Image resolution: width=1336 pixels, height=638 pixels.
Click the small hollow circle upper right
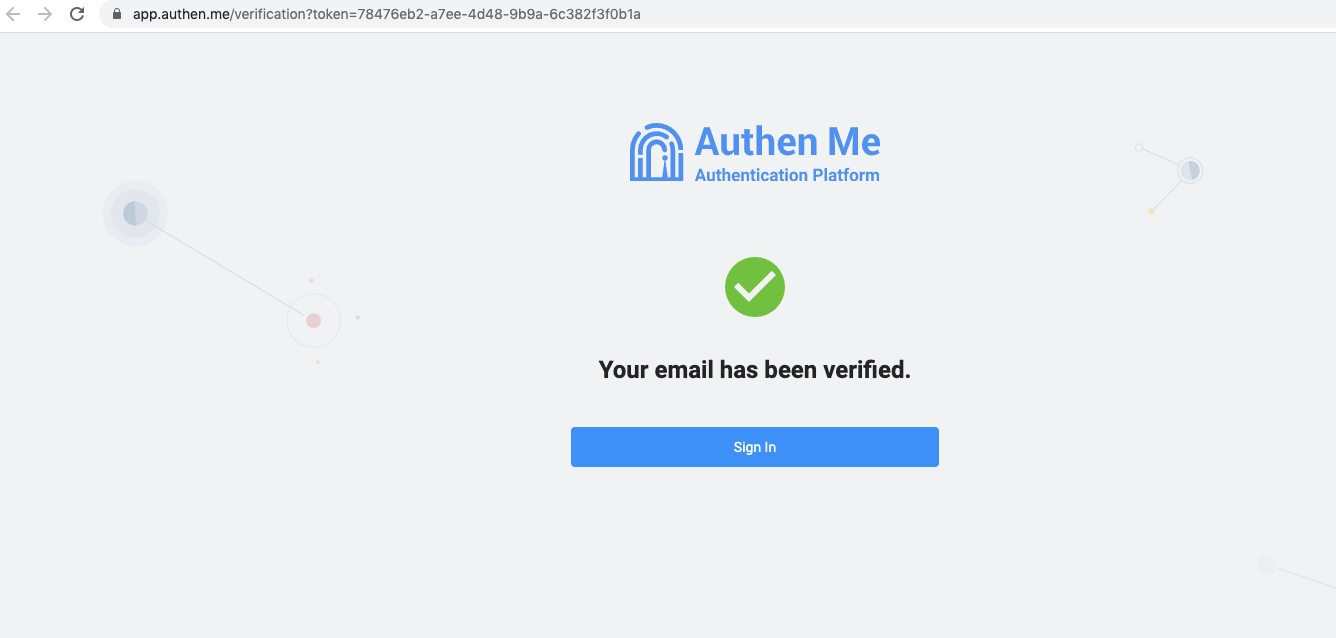tap(1139, 148)
